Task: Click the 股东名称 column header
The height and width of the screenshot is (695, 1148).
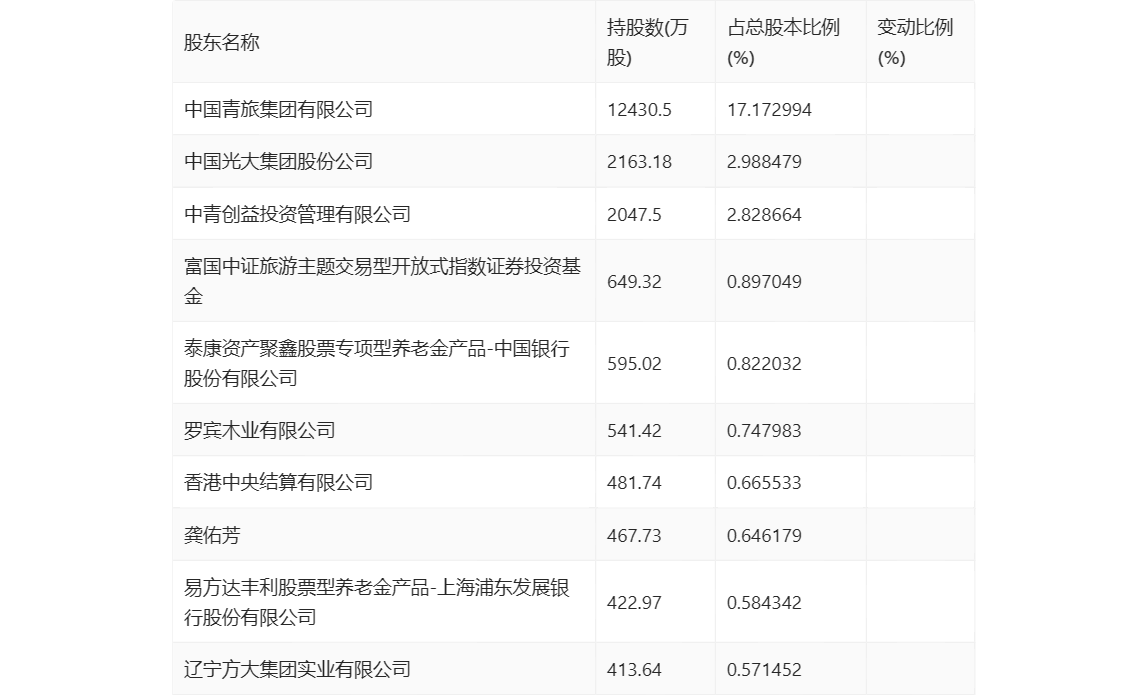Action: (x=222, y=42)
